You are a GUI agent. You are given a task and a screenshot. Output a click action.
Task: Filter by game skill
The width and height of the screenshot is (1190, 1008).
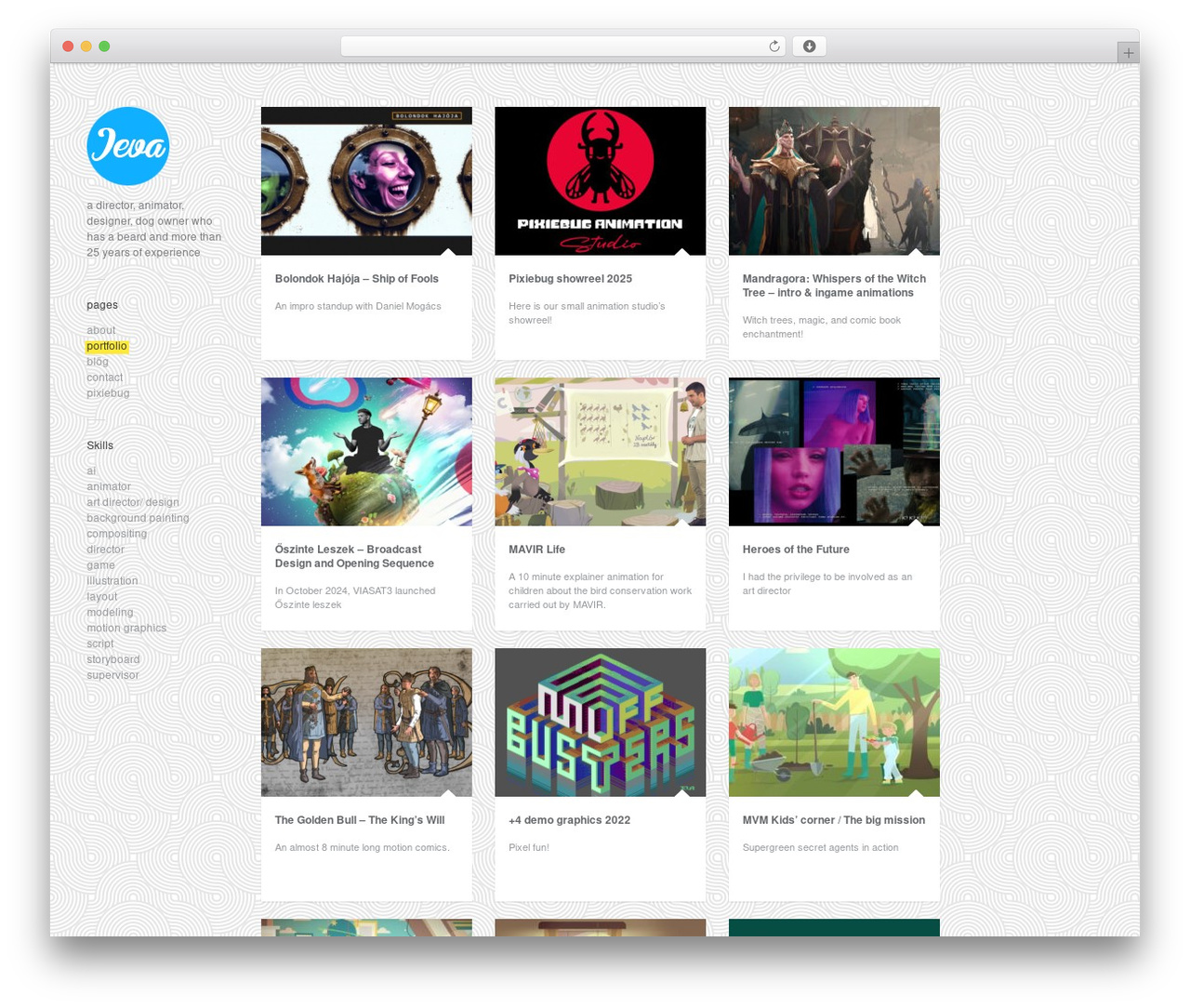point(100,565)
